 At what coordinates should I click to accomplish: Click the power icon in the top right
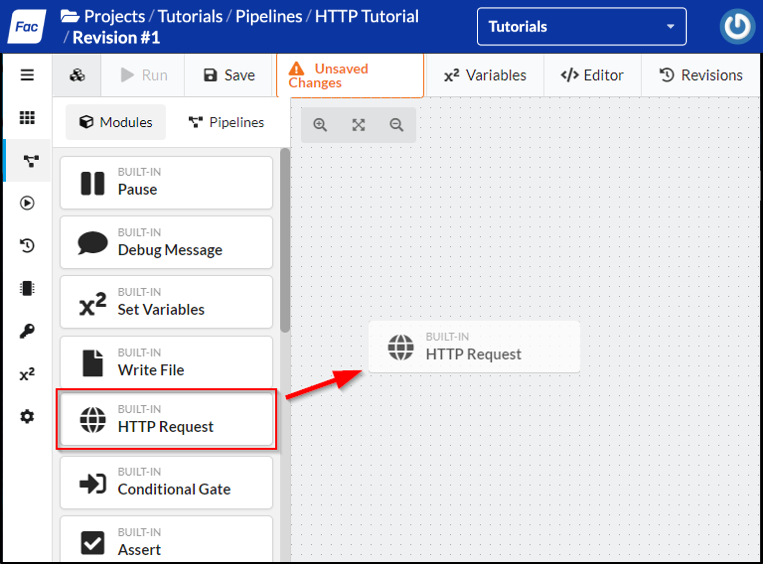coord(737,27)
